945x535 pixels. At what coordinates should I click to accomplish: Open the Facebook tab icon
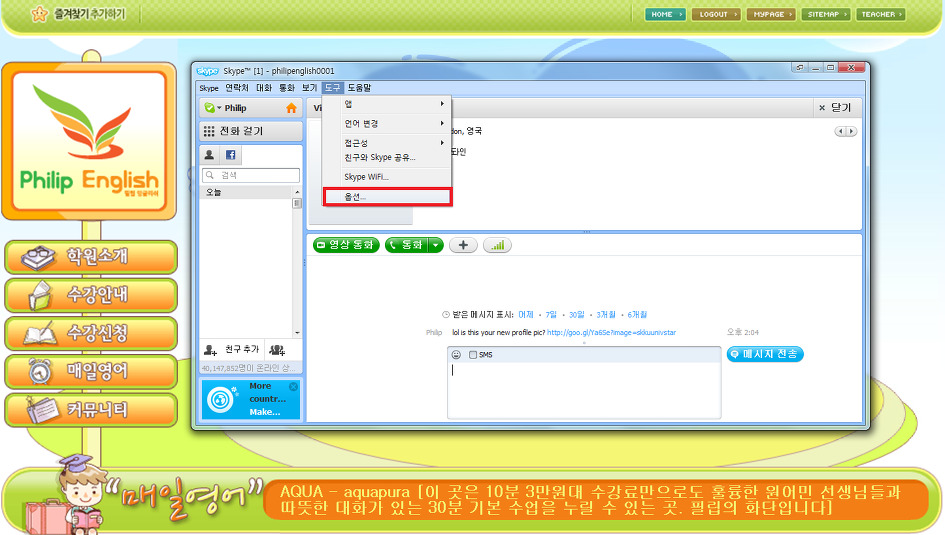pyautogui.click(x=231, y=155)
